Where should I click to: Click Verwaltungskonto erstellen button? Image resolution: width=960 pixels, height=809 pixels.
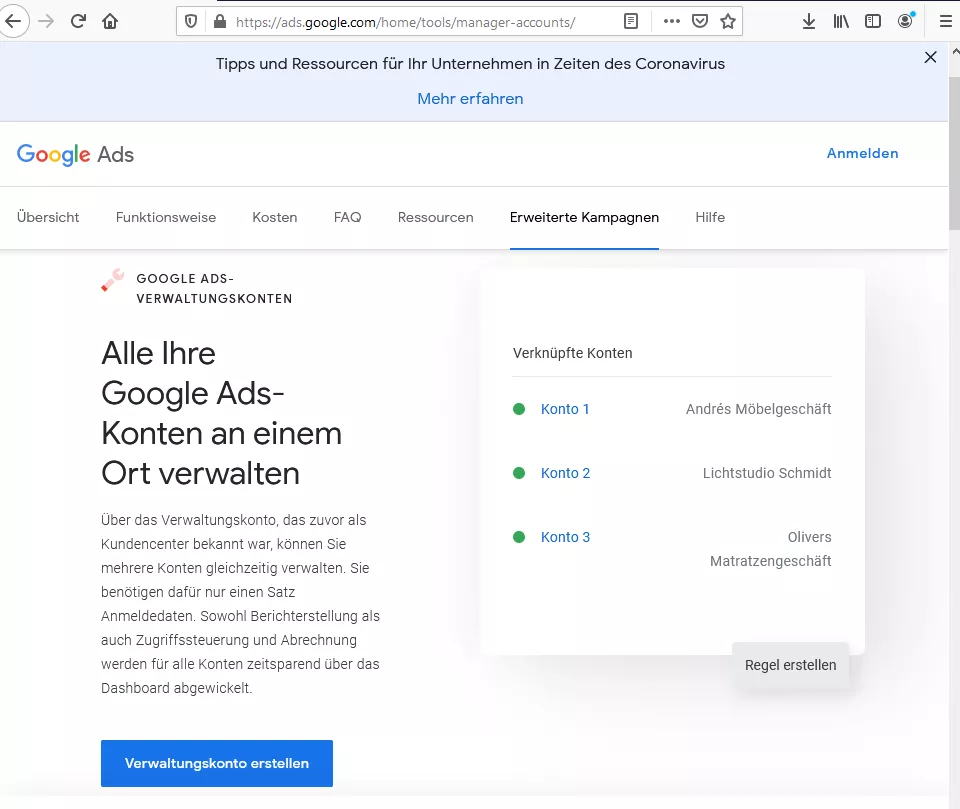pos(217,763)
